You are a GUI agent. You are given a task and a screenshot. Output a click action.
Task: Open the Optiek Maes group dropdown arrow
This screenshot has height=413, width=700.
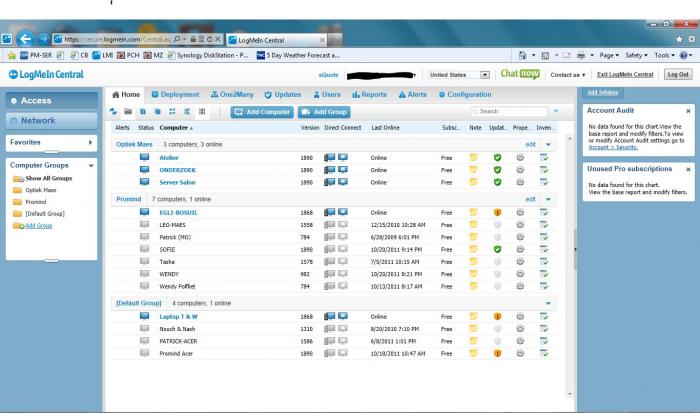(x=548, y=145)
